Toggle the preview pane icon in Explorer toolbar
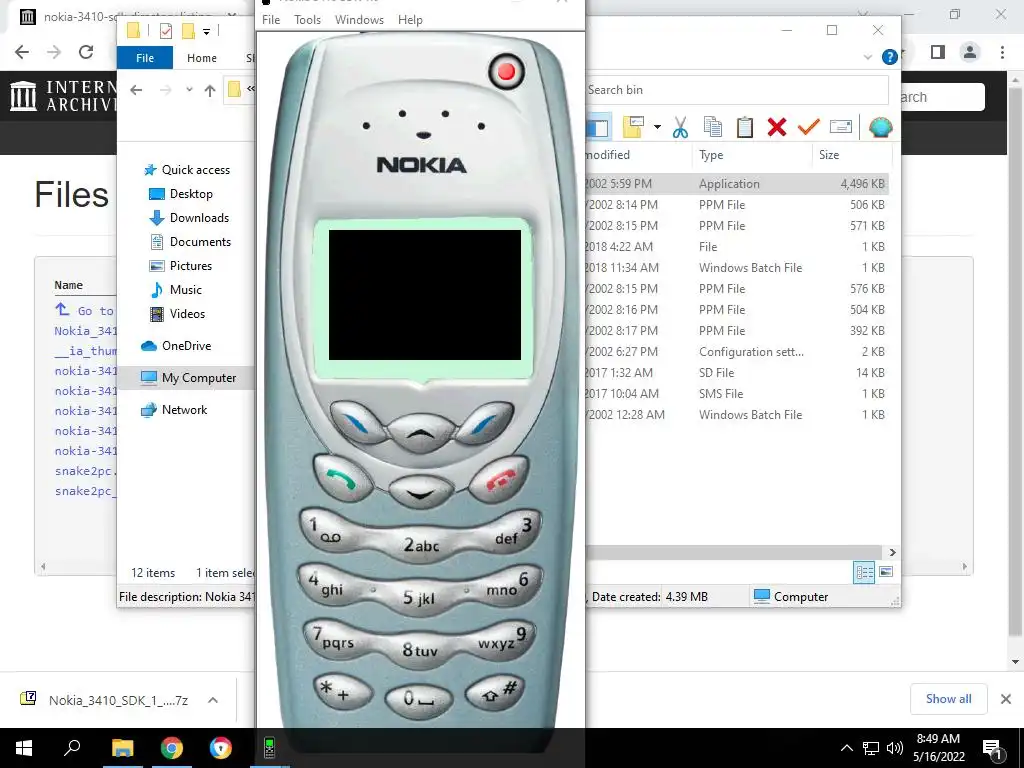This screenshot has height=768, width=1024. [597, 127]
